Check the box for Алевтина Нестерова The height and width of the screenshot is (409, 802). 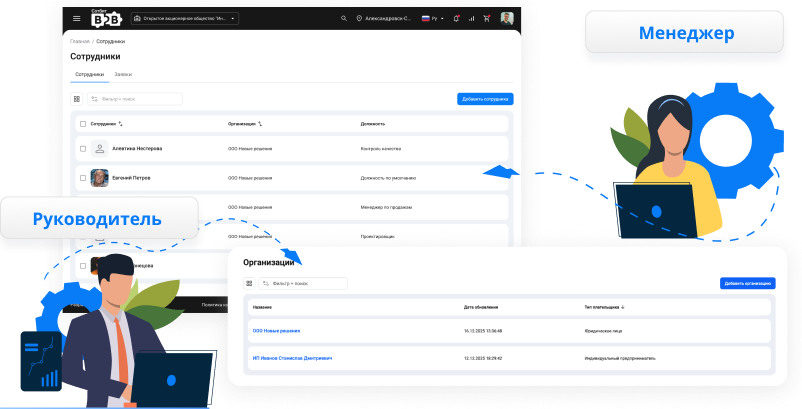click(83, 148)
